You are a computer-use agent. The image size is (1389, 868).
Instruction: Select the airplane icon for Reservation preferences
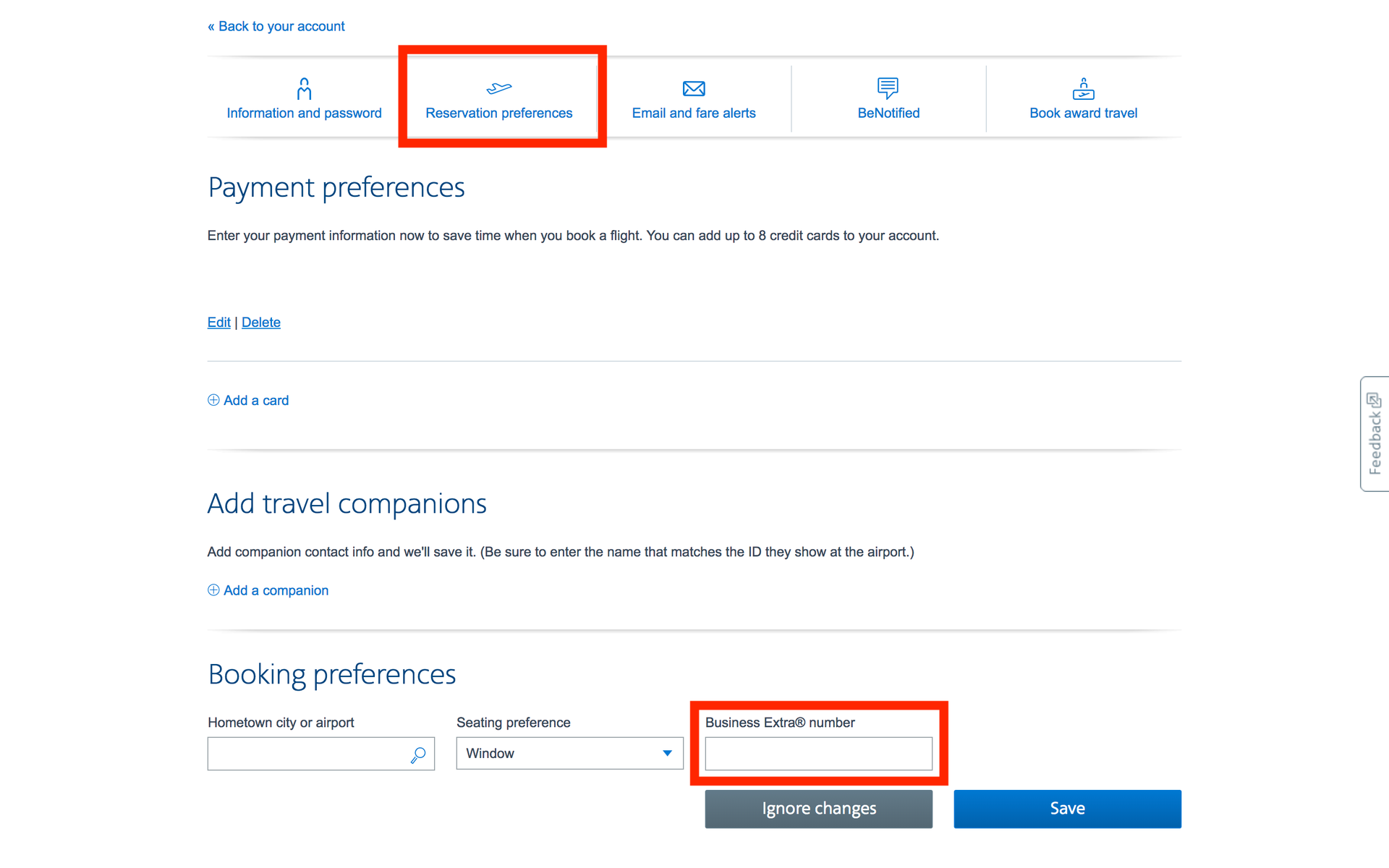coord(499,88)
